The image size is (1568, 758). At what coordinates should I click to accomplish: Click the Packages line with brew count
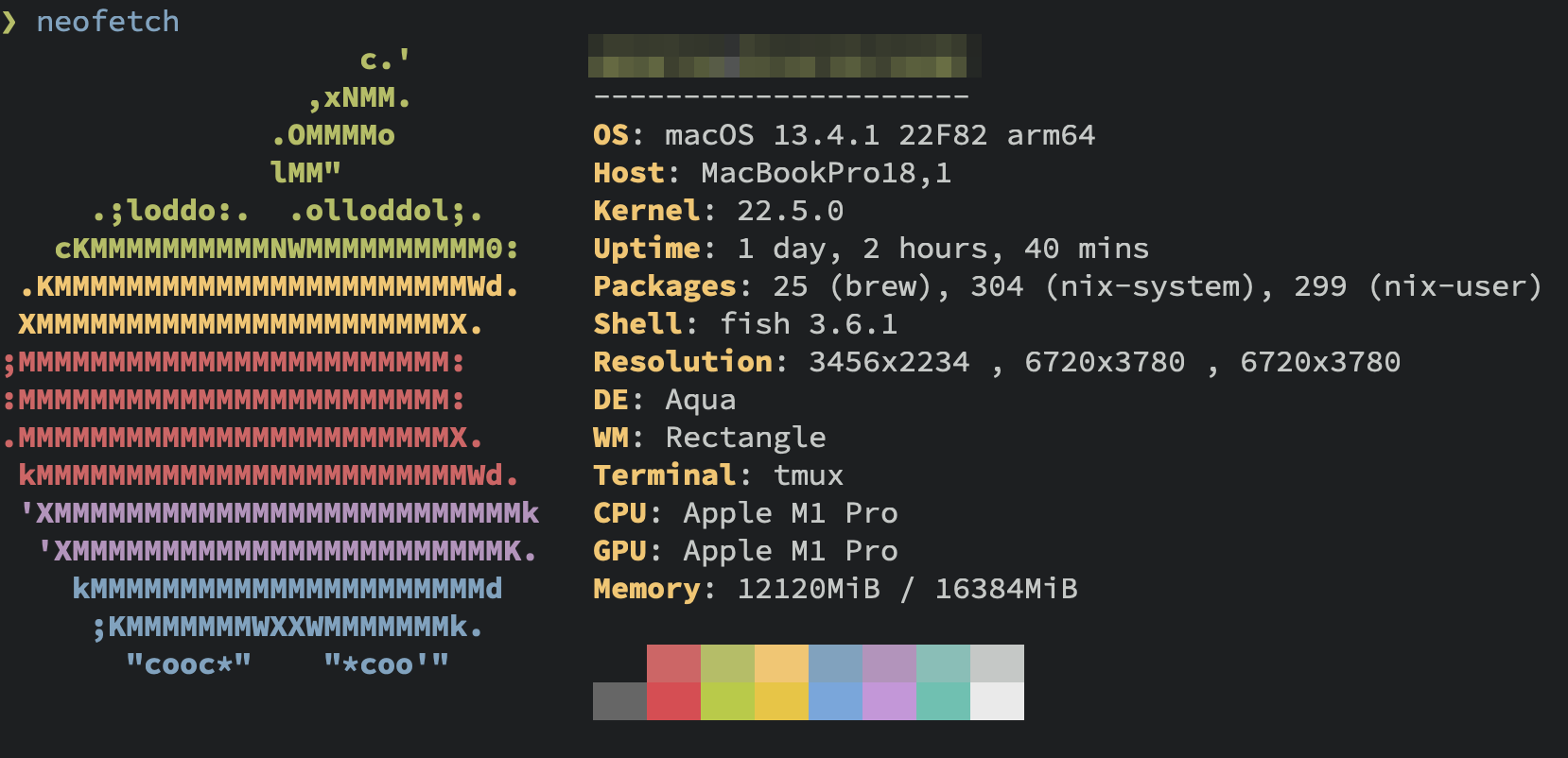(1068, 286)
